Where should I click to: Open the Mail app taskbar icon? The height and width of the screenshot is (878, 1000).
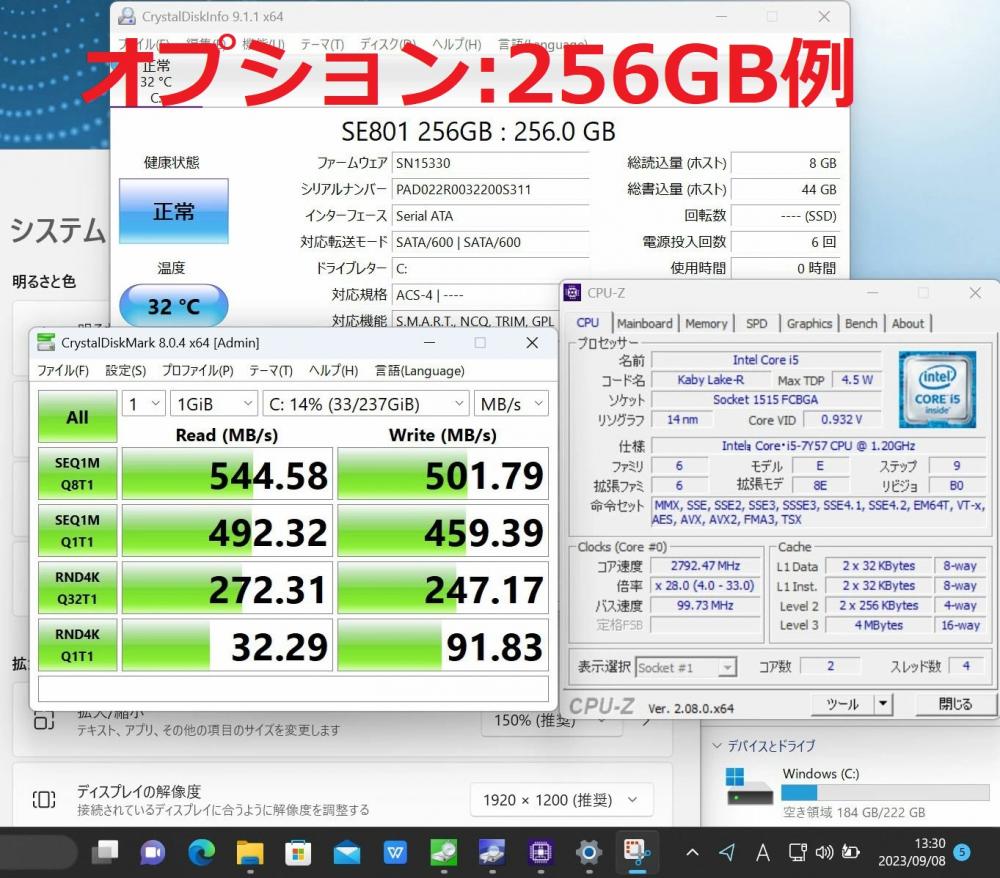[x=346, y=852]
